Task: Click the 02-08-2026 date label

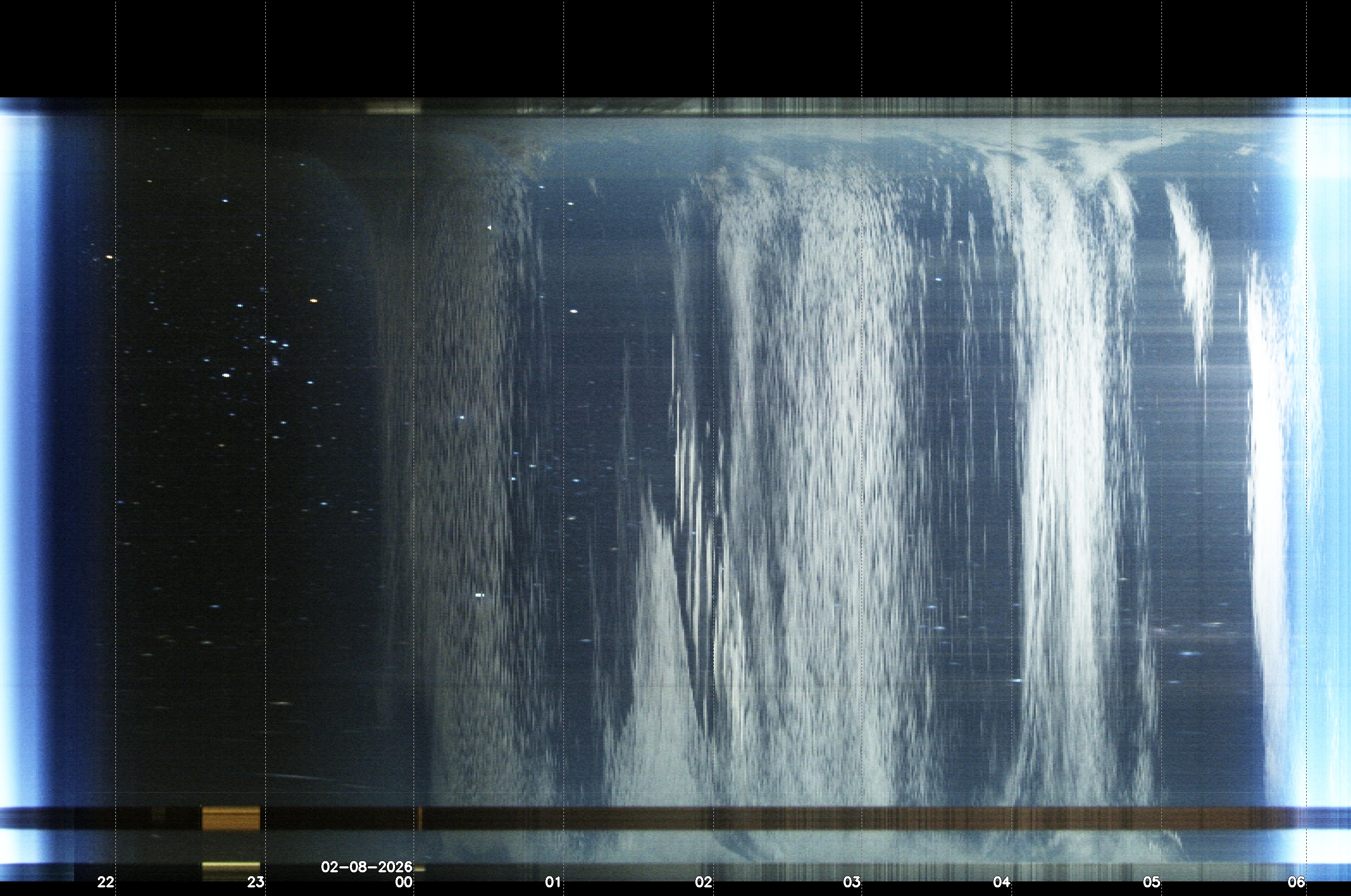Action: click(x=366, y=867)
